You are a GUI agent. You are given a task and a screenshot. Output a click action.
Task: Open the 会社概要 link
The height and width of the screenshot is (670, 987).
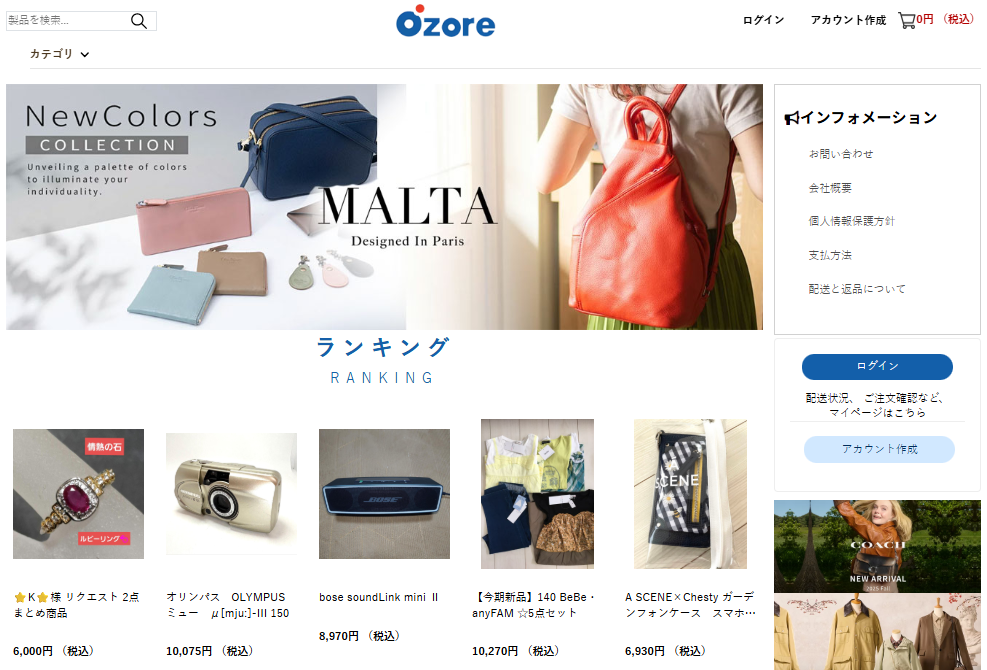pyautogui.click(x=830, y=188)
